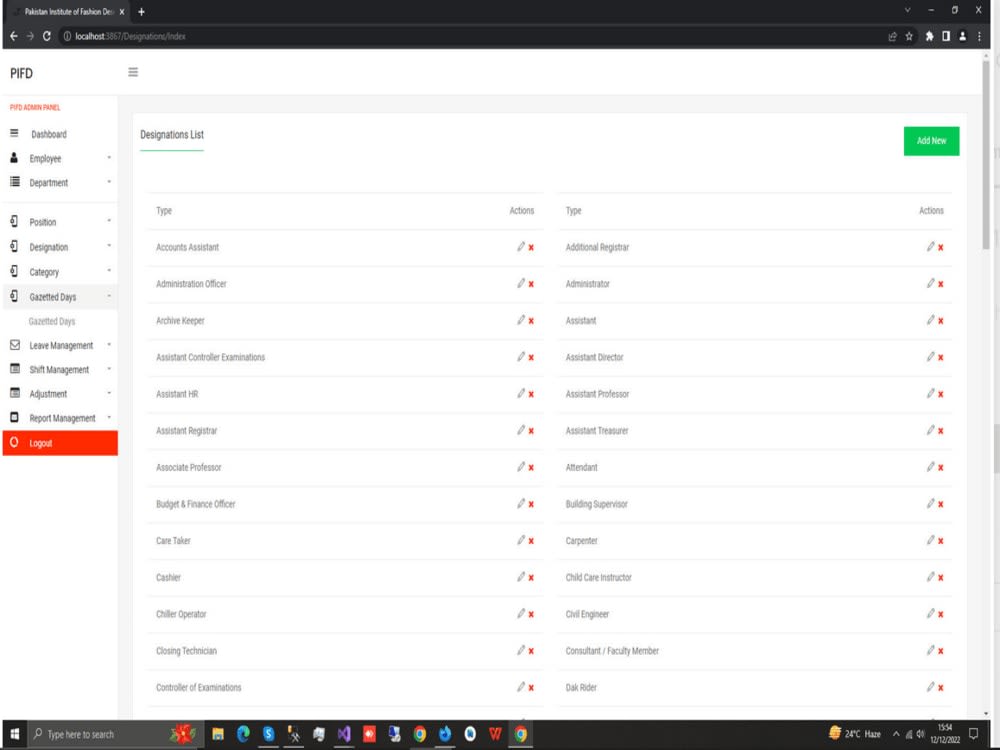Edit the Cashier designation
This screenshot has width=1000, height=750.
tap(521, 577)
